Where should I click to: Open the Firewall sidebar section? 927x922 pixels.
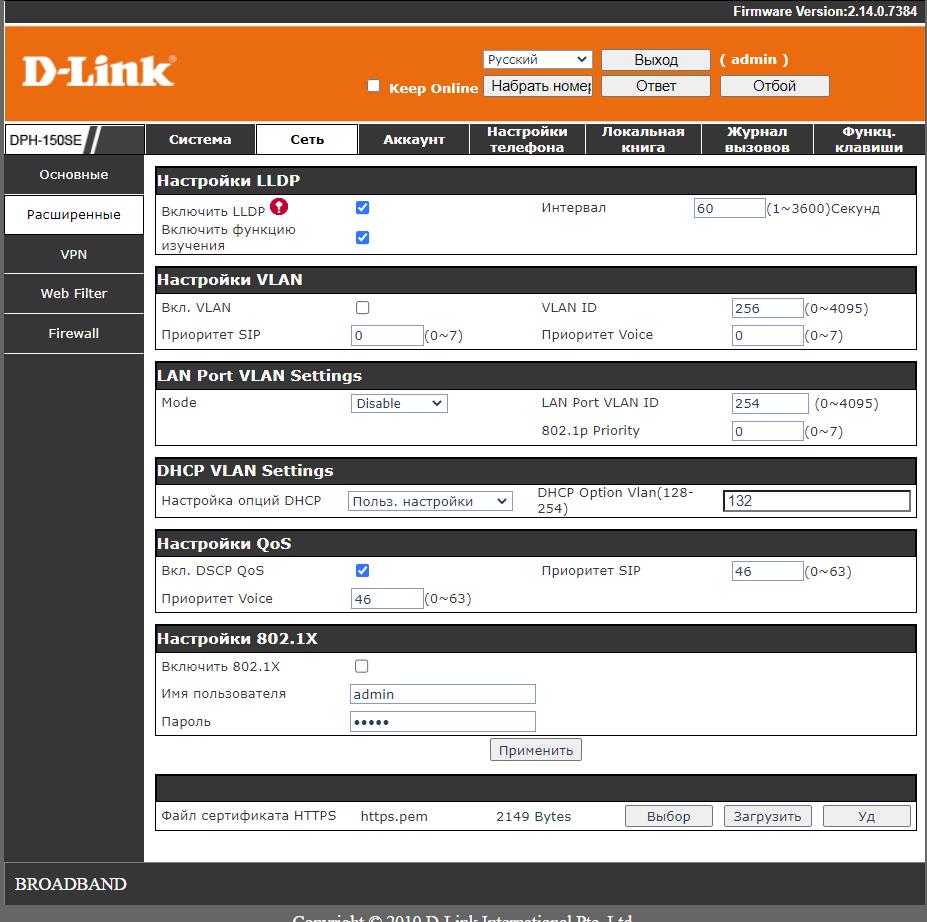[x=74, y=333]
